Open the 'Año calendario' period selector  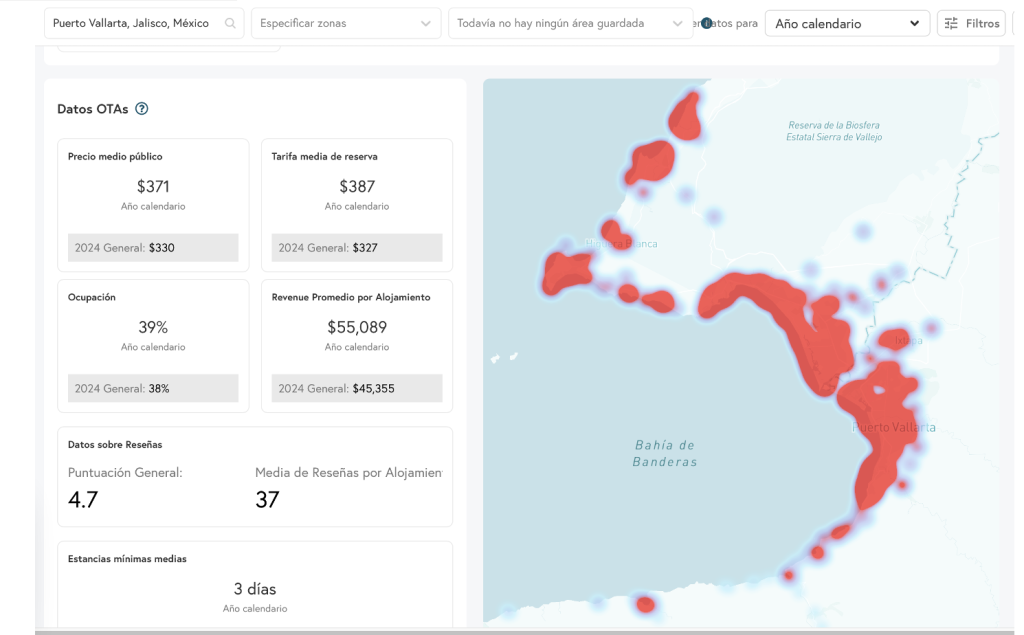click(x=847, y=23)
